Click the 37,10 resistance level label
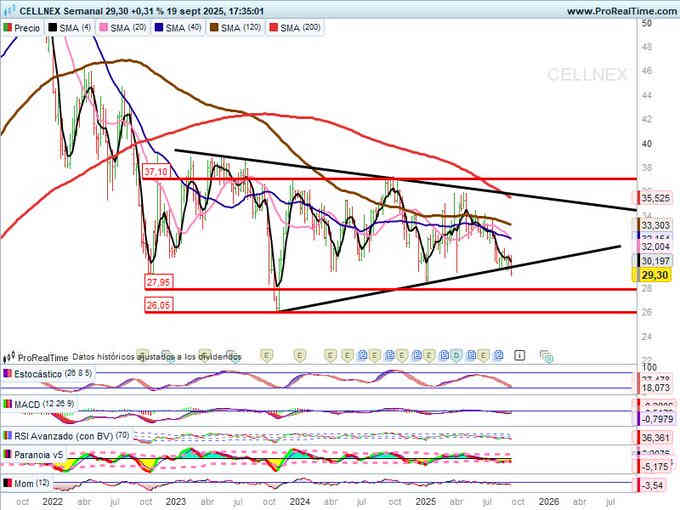The width and height of the screenshot is (680, 510). coord(156,172)
